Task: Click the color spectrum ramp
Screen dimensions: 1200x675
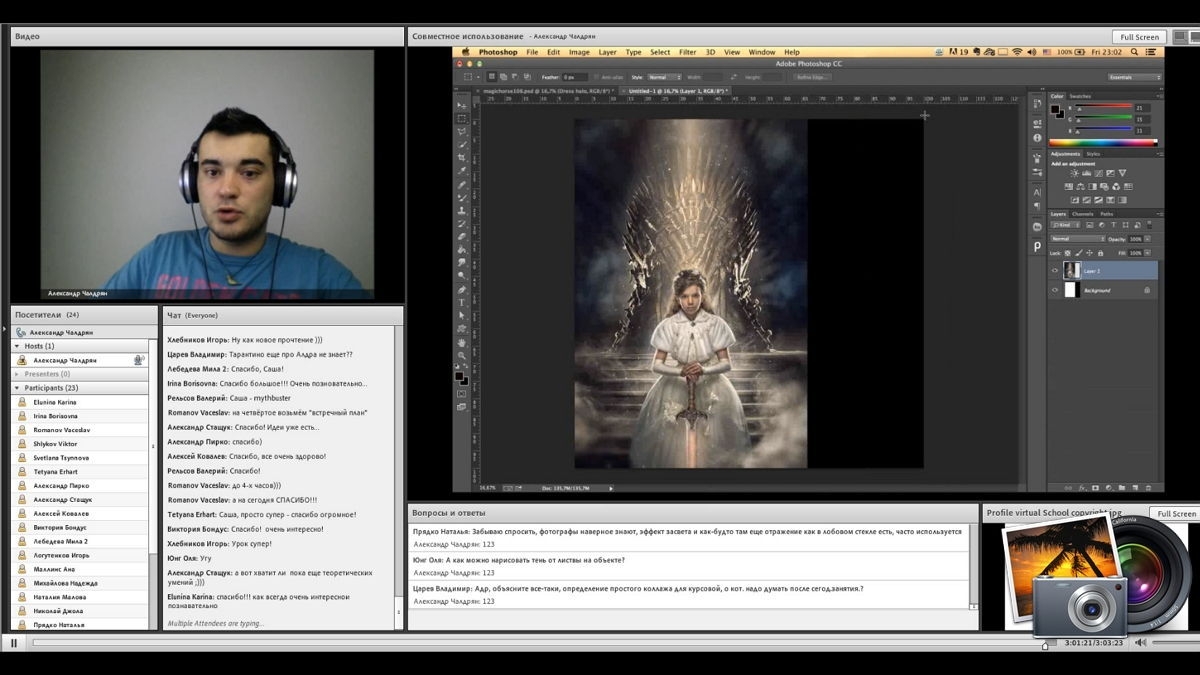Action: (1103, 142)
